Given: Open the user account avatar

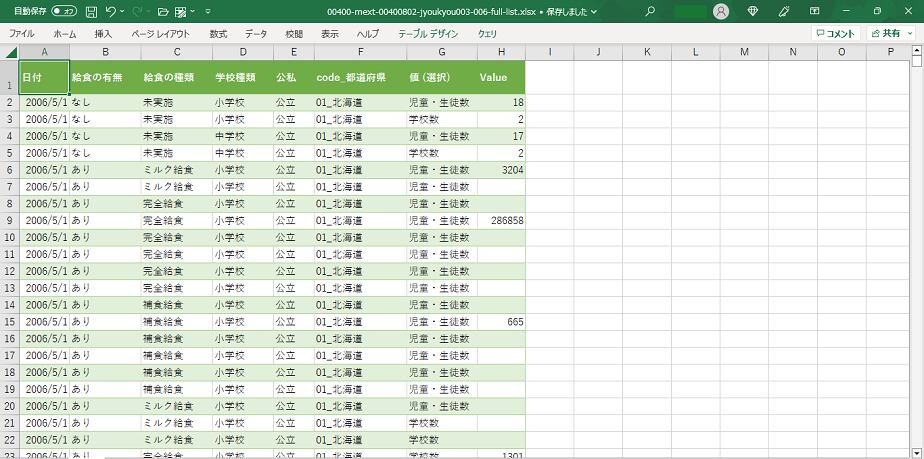Looking at the screenshot, I should point(721,12).
